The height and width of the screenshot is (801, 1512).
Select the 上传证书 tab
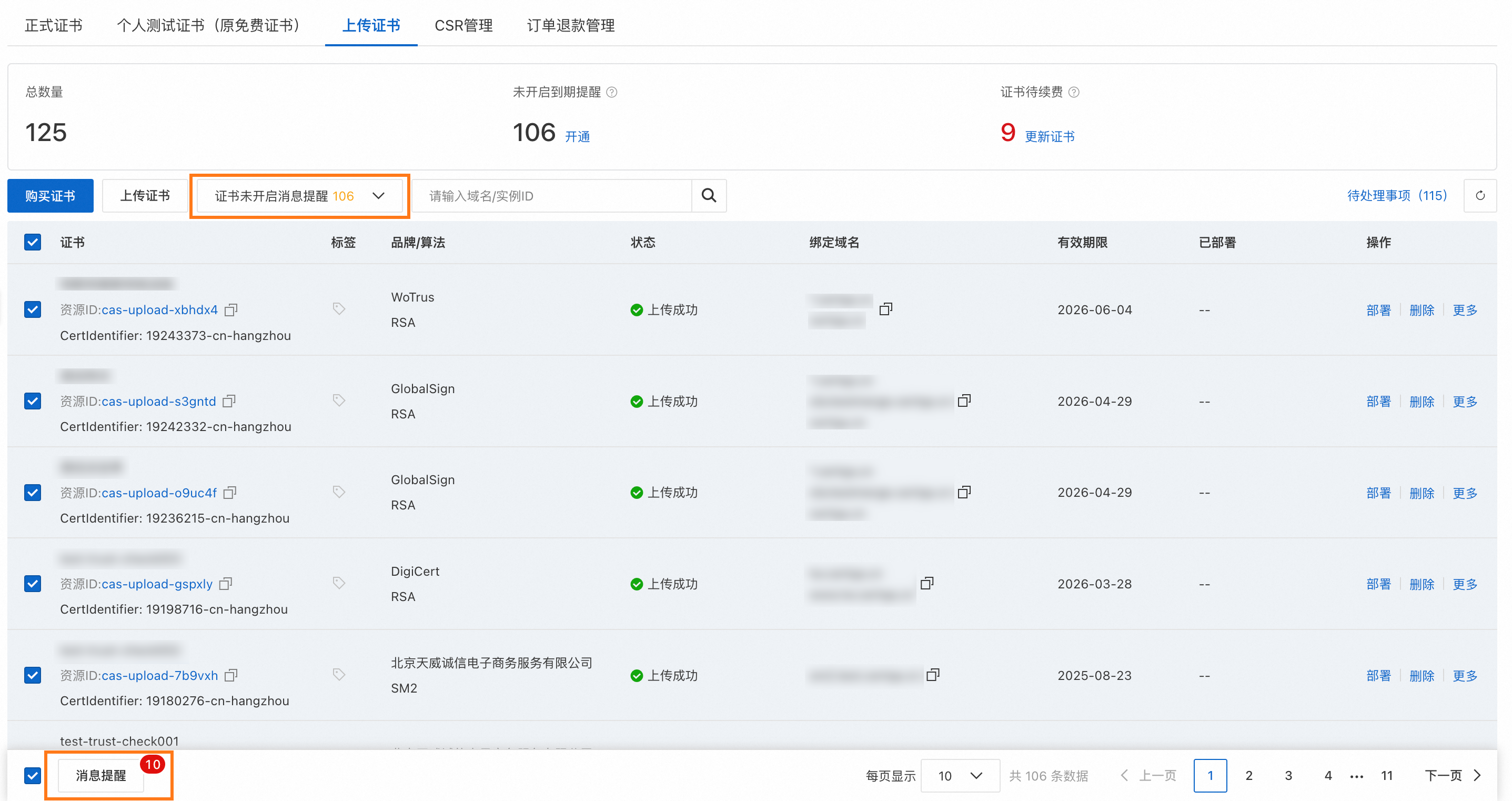point(371,25)
